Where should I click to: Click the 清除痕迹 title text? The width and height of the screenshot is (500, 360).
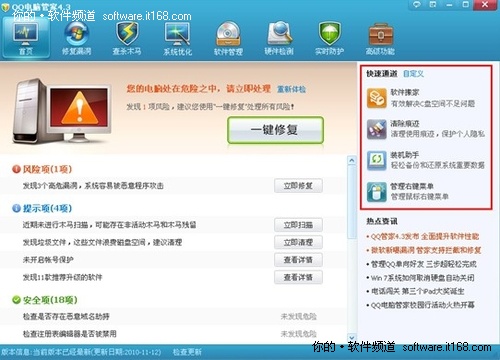(x=405, y=124)
